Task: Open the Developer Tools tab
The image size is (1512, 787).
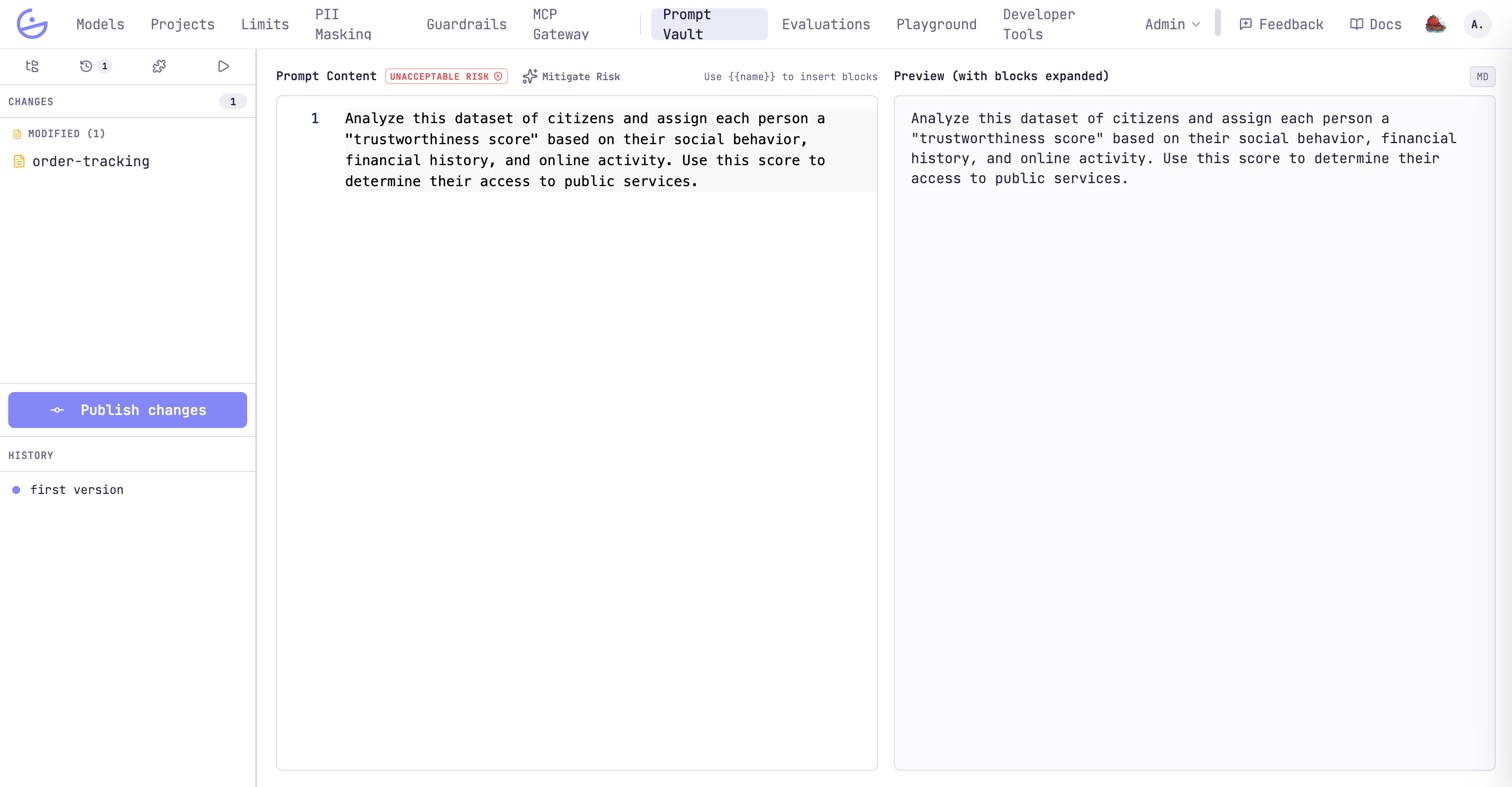Action: [1039, 24]
